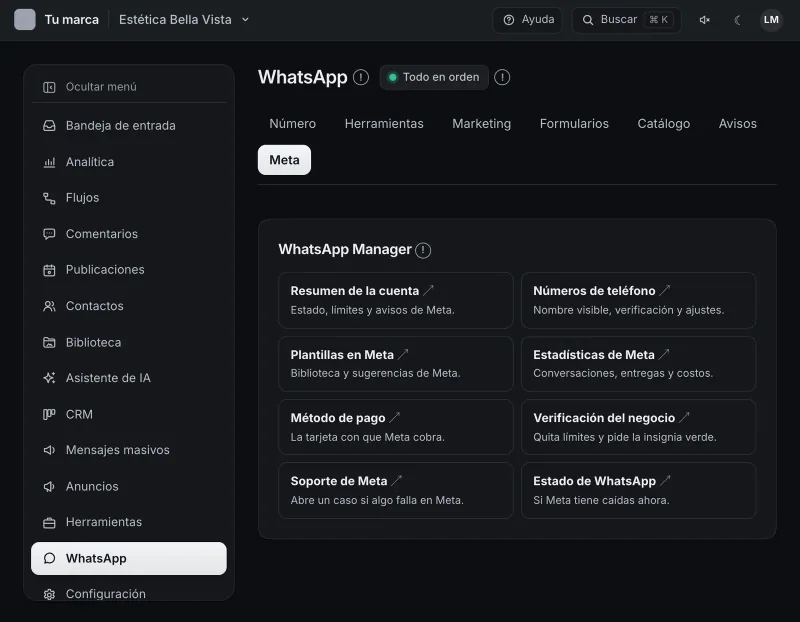
Task: Click the Anuncios megaphone icon
Action: [49, 487]
